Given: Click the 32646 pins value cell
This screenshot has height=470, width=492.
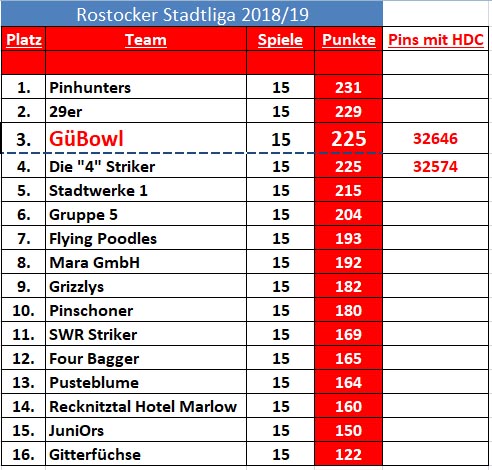Looking at the screenshot, I should pos(436,138).
